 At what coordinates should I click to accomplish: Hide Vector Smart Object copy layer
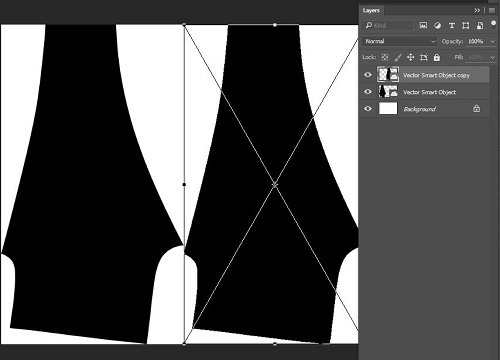[368, 75]
